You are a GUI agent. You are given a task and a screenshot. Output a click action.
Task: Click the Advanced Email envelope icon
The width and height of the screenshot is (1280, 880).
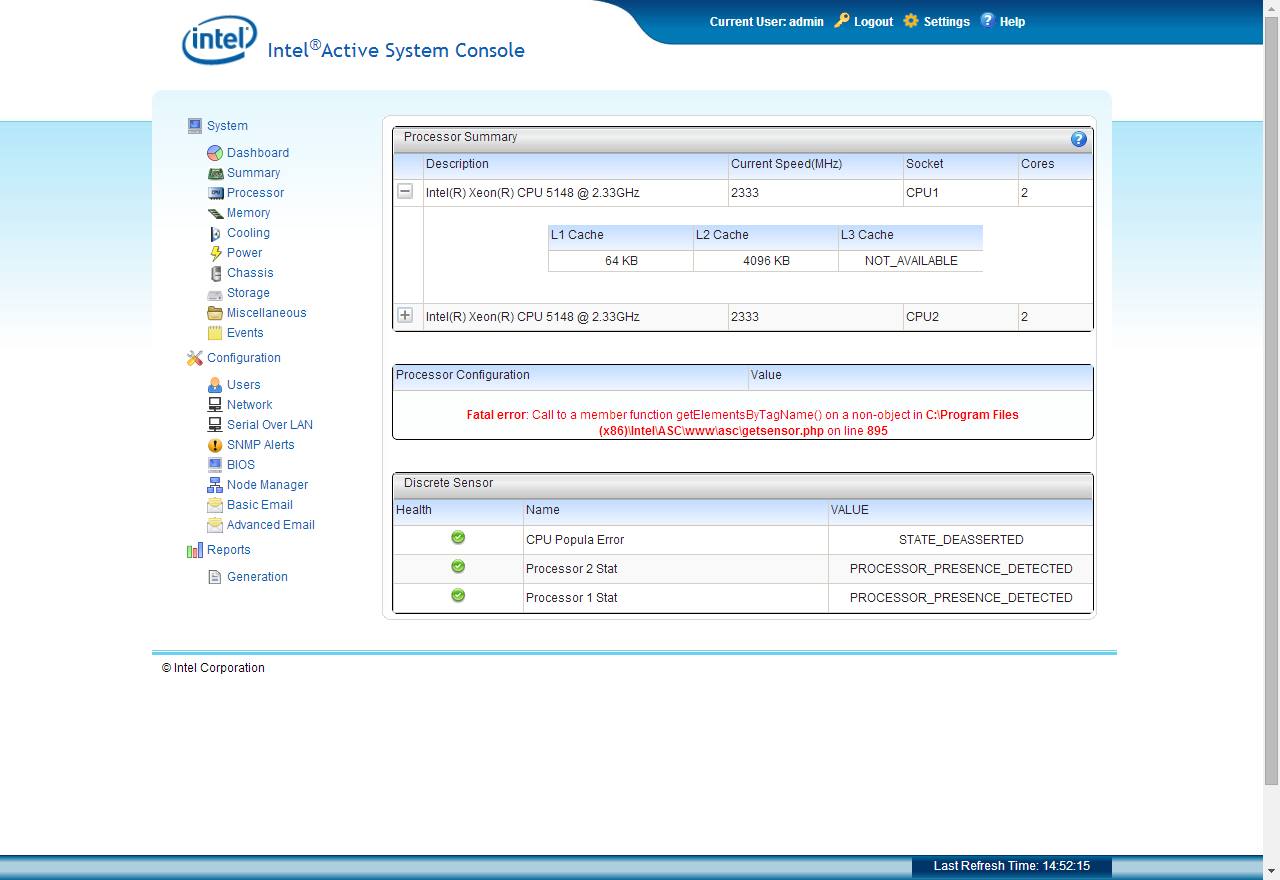[215, 525]
